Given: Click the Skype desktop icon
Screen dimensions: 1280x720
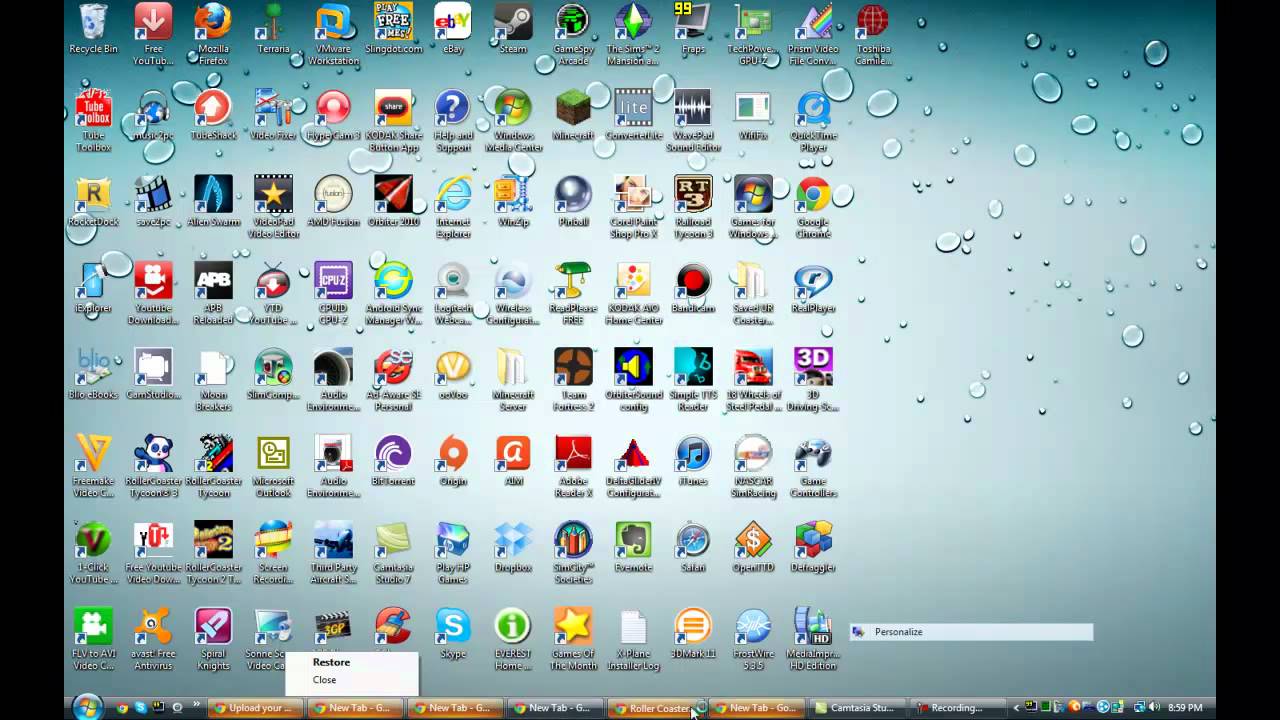Looking at the screenshot, I should tap(453, 633).
